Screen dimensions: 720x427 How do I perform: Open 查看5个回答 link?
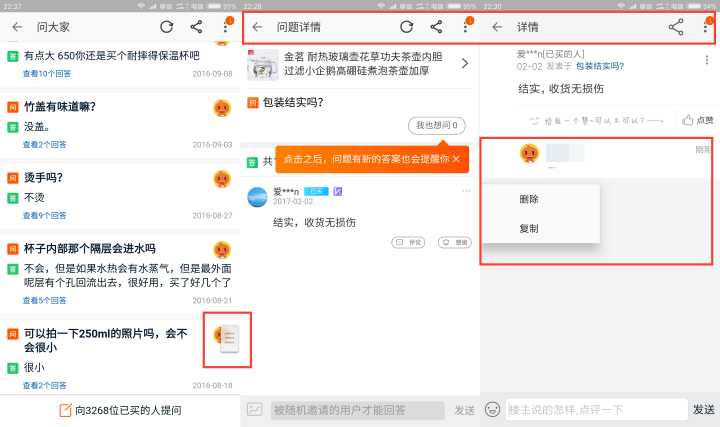coord(45,300)
